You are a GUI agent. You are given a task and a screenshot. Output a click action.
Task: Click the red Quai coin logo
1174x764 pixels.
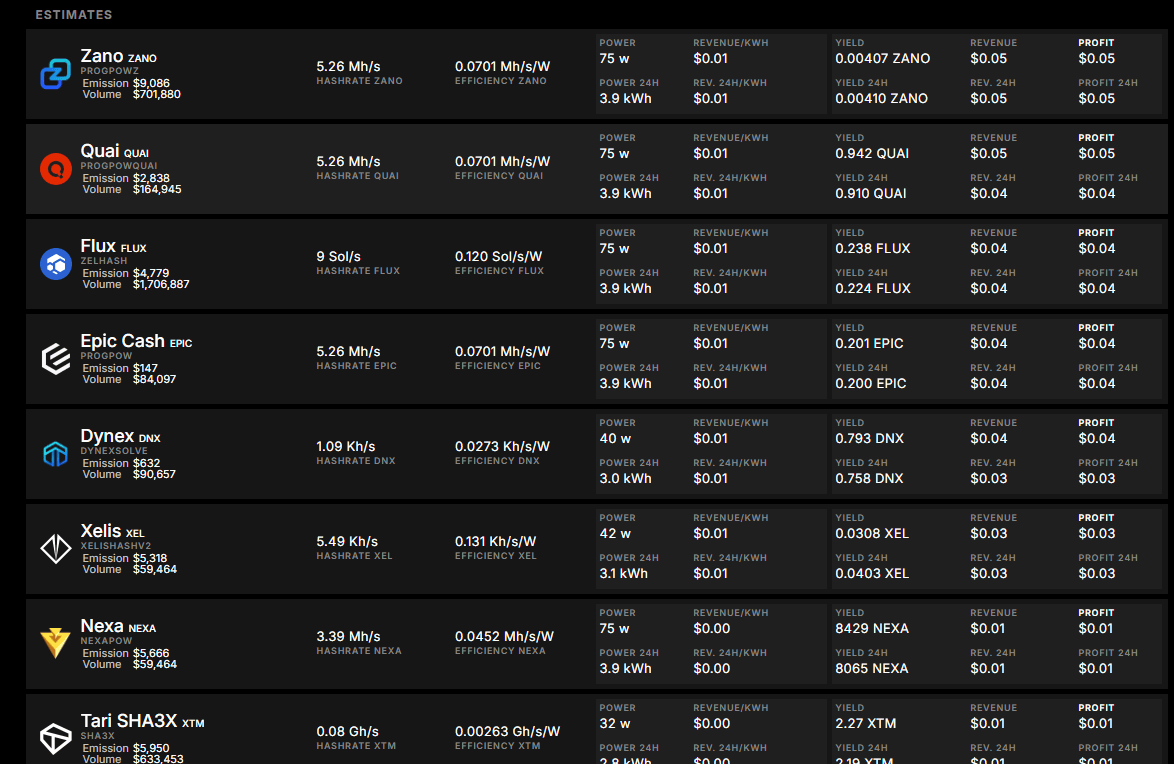(x=55, y=169)
